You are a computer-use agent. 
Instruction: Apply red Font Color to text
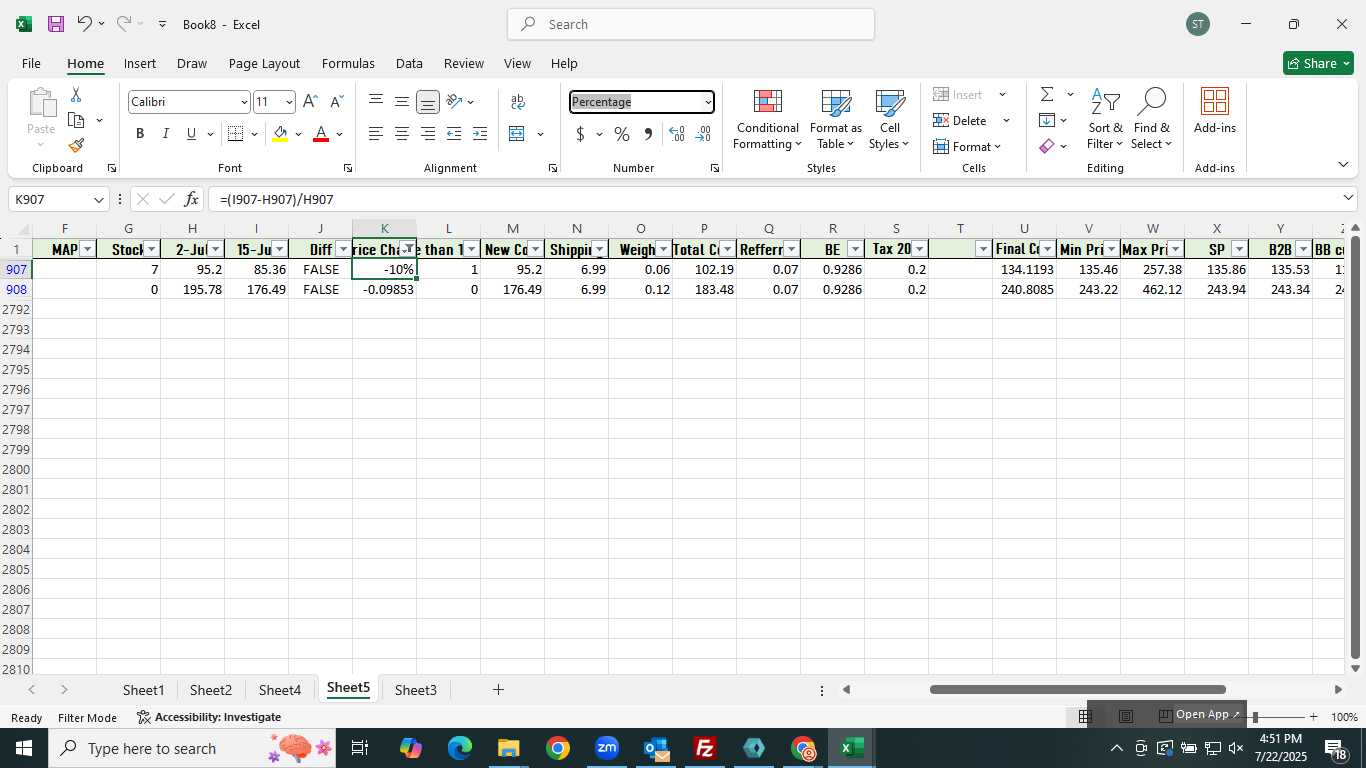click(321, 134)
